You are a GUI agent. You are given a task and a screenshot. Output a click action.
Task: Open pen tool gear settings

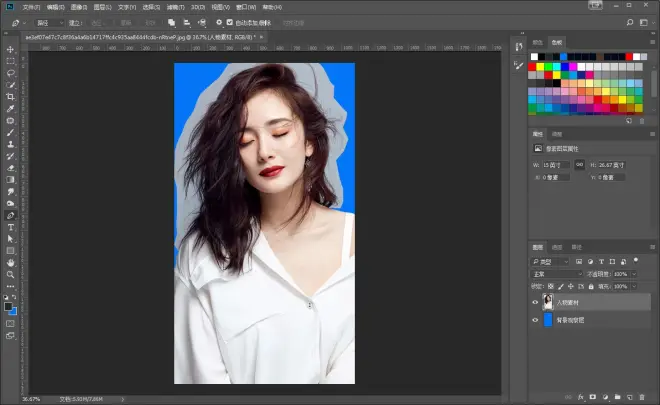219,22
